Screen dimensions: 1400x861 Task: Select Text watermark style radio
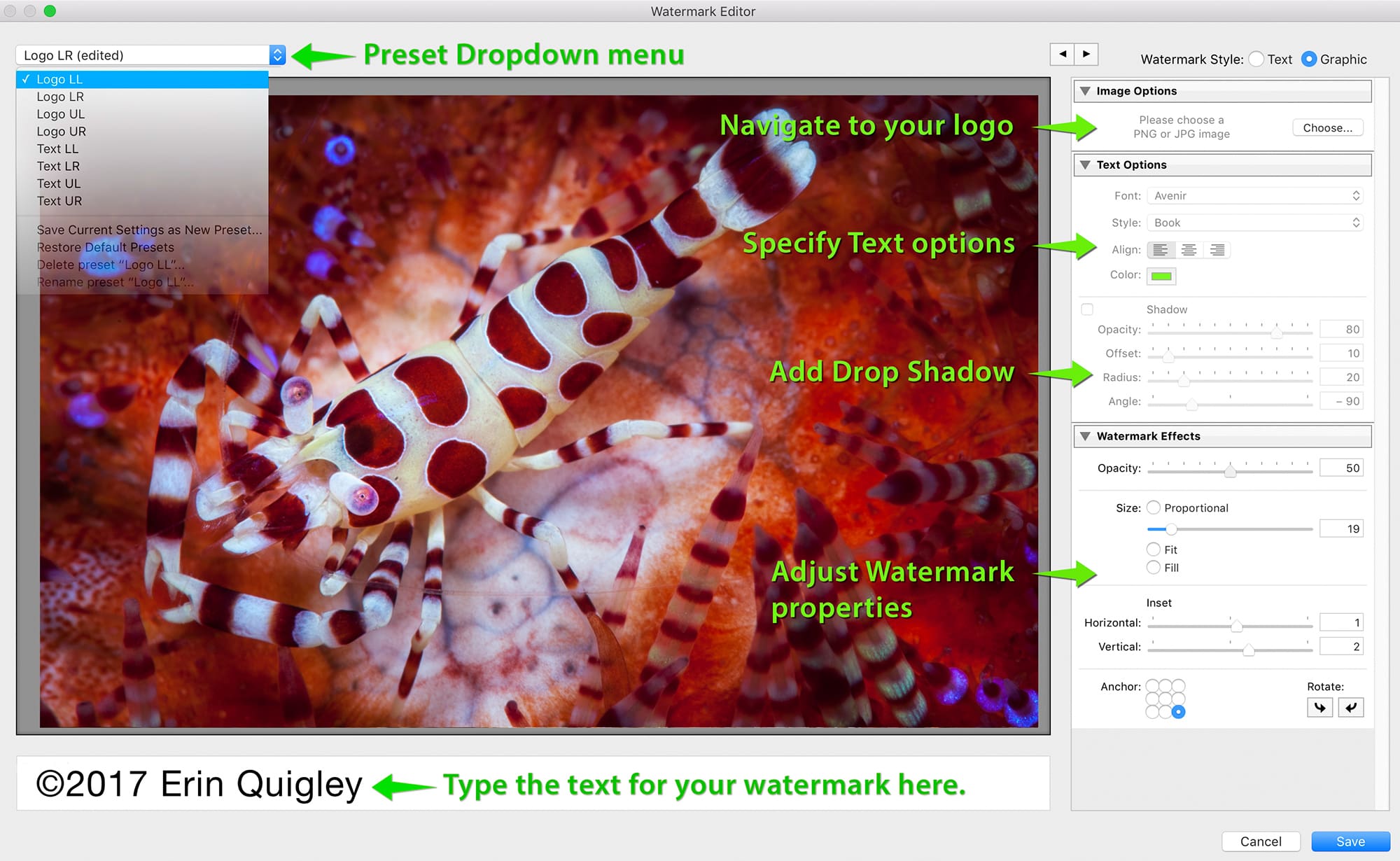tap(1256, 59)
